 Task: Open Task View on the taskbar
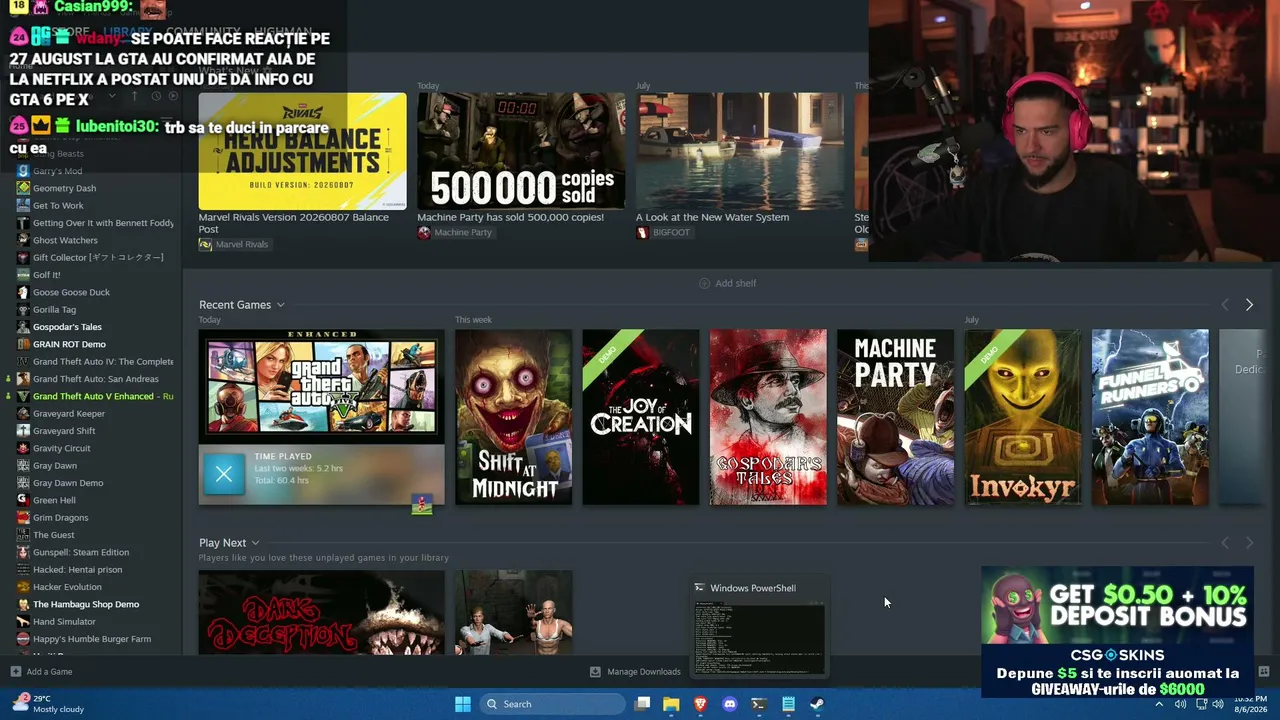point(643,704)
